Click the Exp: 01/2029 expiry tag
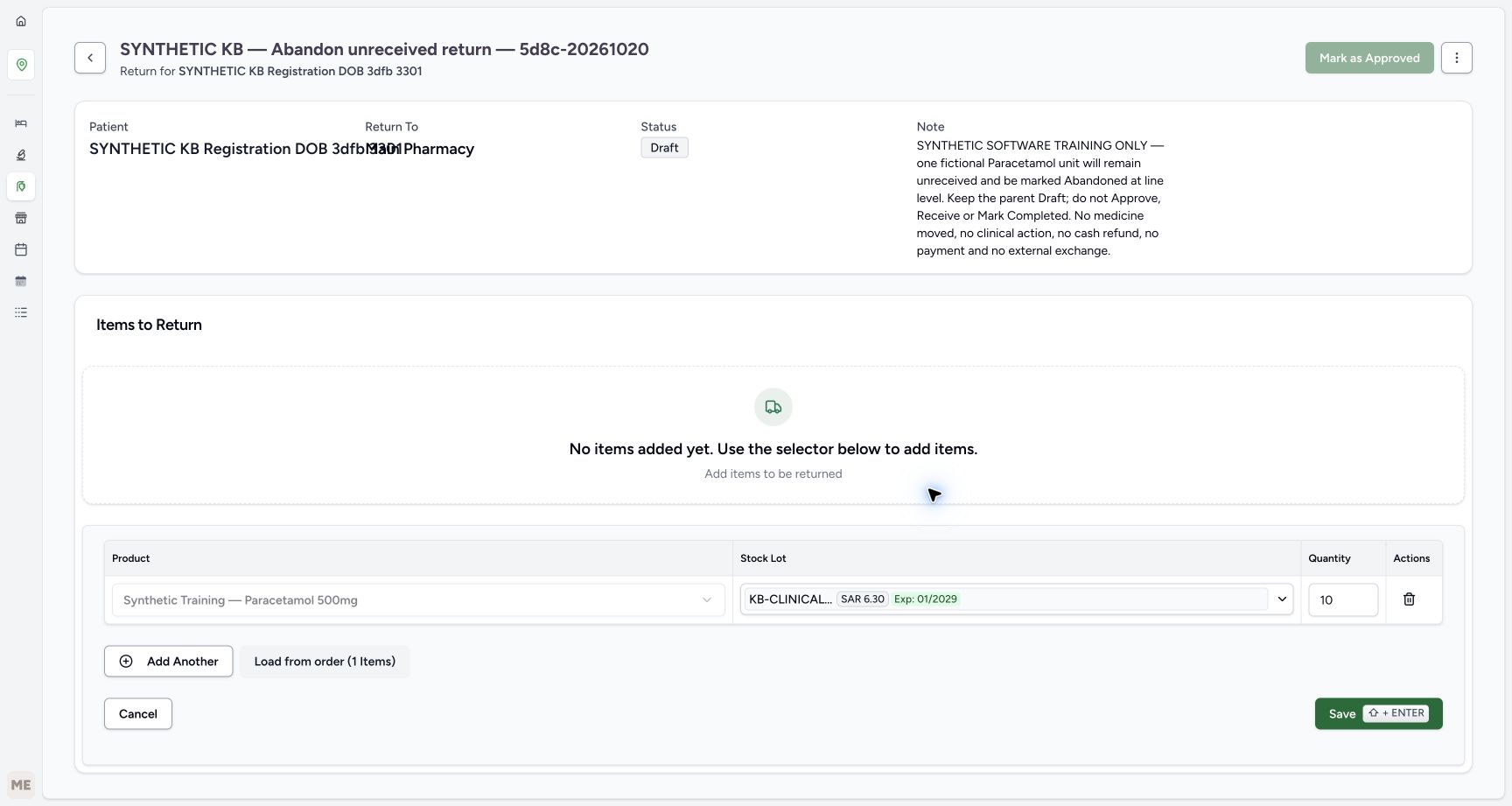Screen dimensions: 1512x806 (925, 599)
